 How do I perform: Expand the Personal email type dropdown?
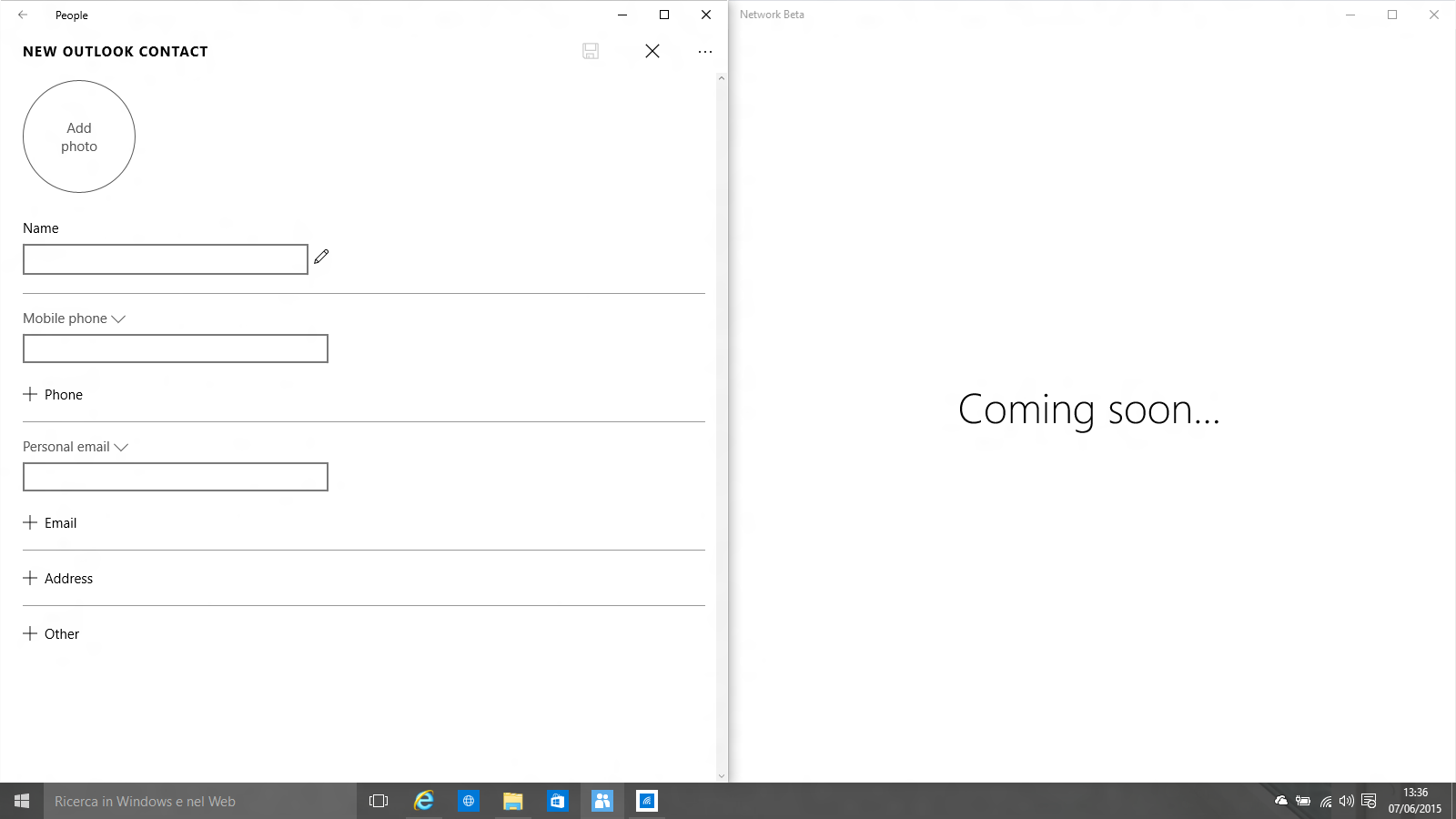coord(76,447)
